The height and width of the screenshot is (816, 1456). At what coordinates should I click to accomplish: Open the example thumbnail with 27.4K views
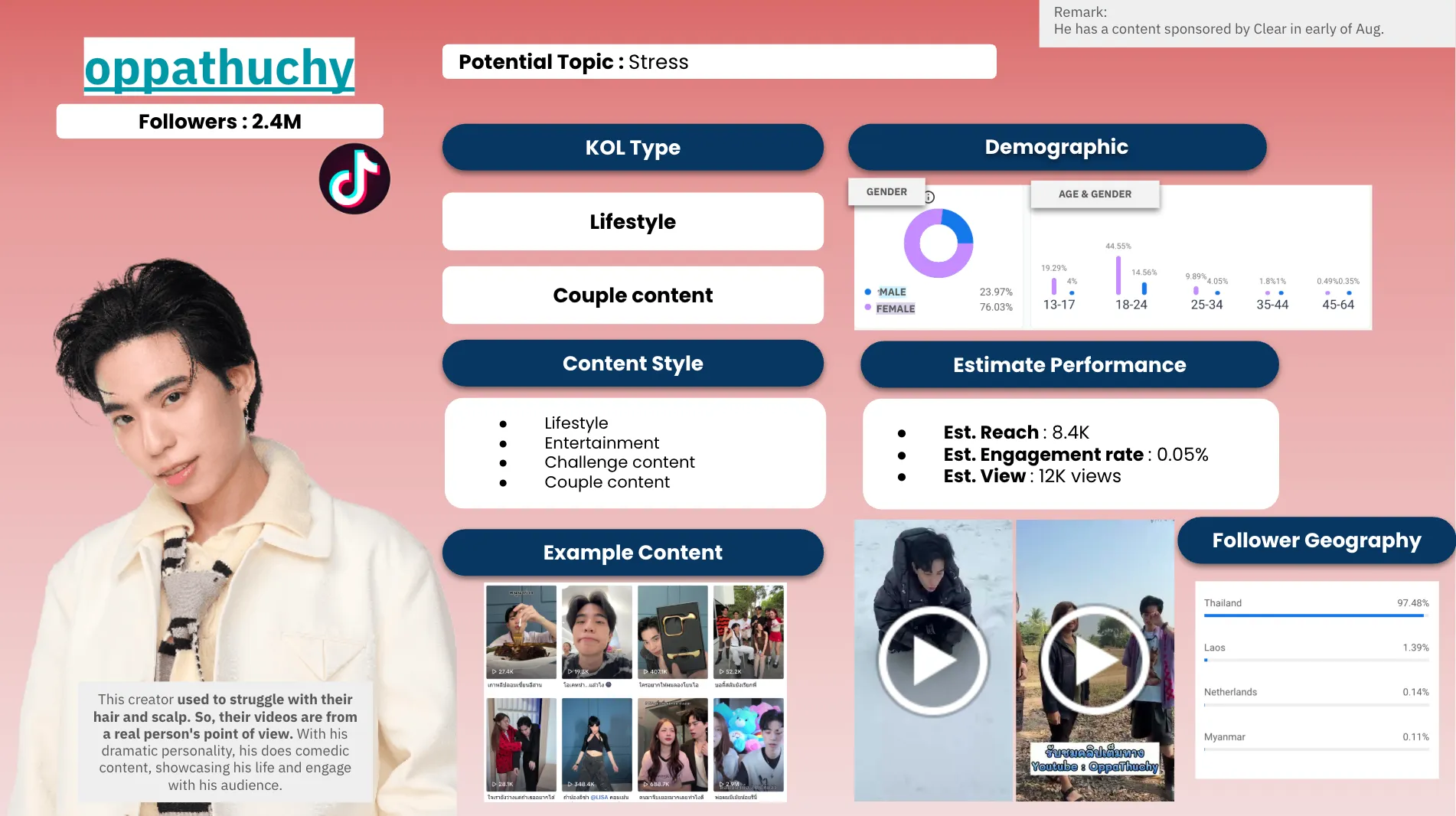[521, 632]
